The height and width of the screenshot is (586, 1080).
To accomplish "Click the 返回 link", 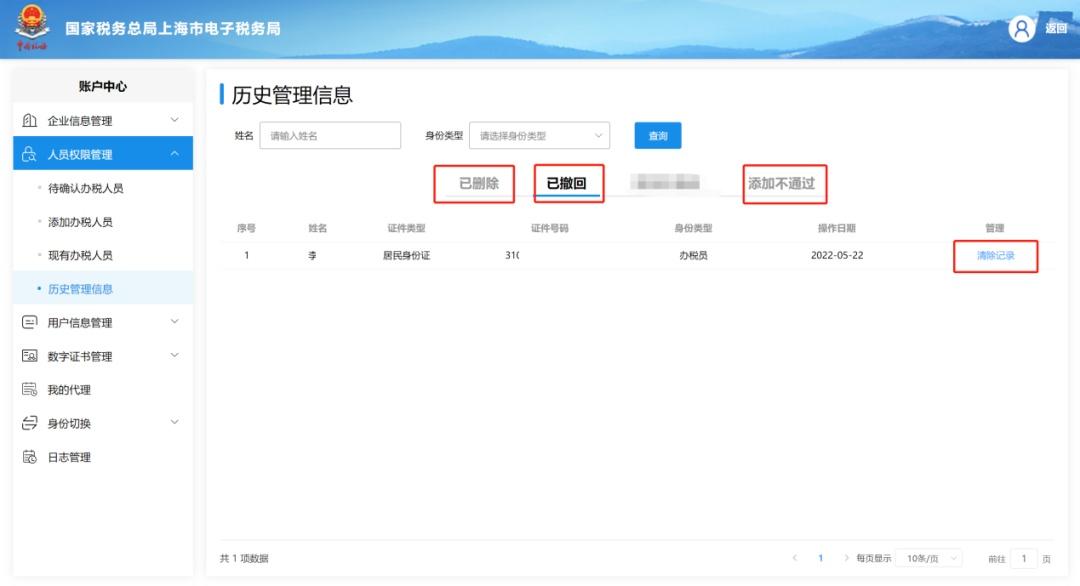I will tap(1056, 28).
